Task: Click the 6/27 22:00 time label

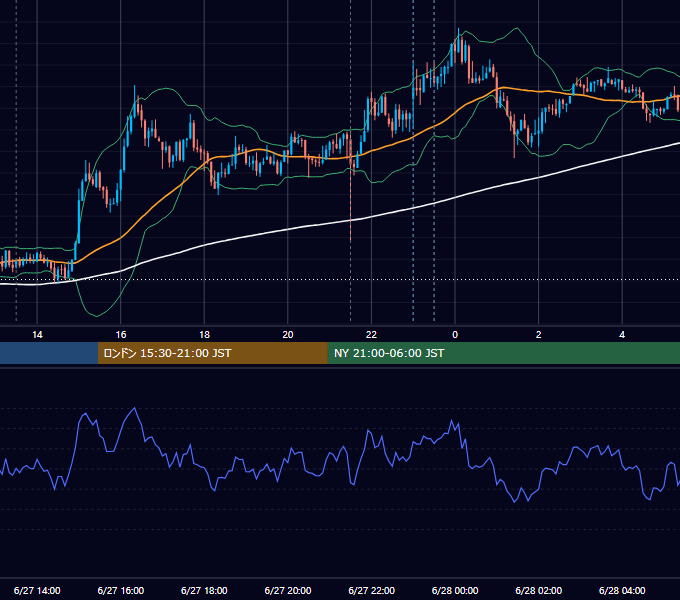Action: point(372,590)
